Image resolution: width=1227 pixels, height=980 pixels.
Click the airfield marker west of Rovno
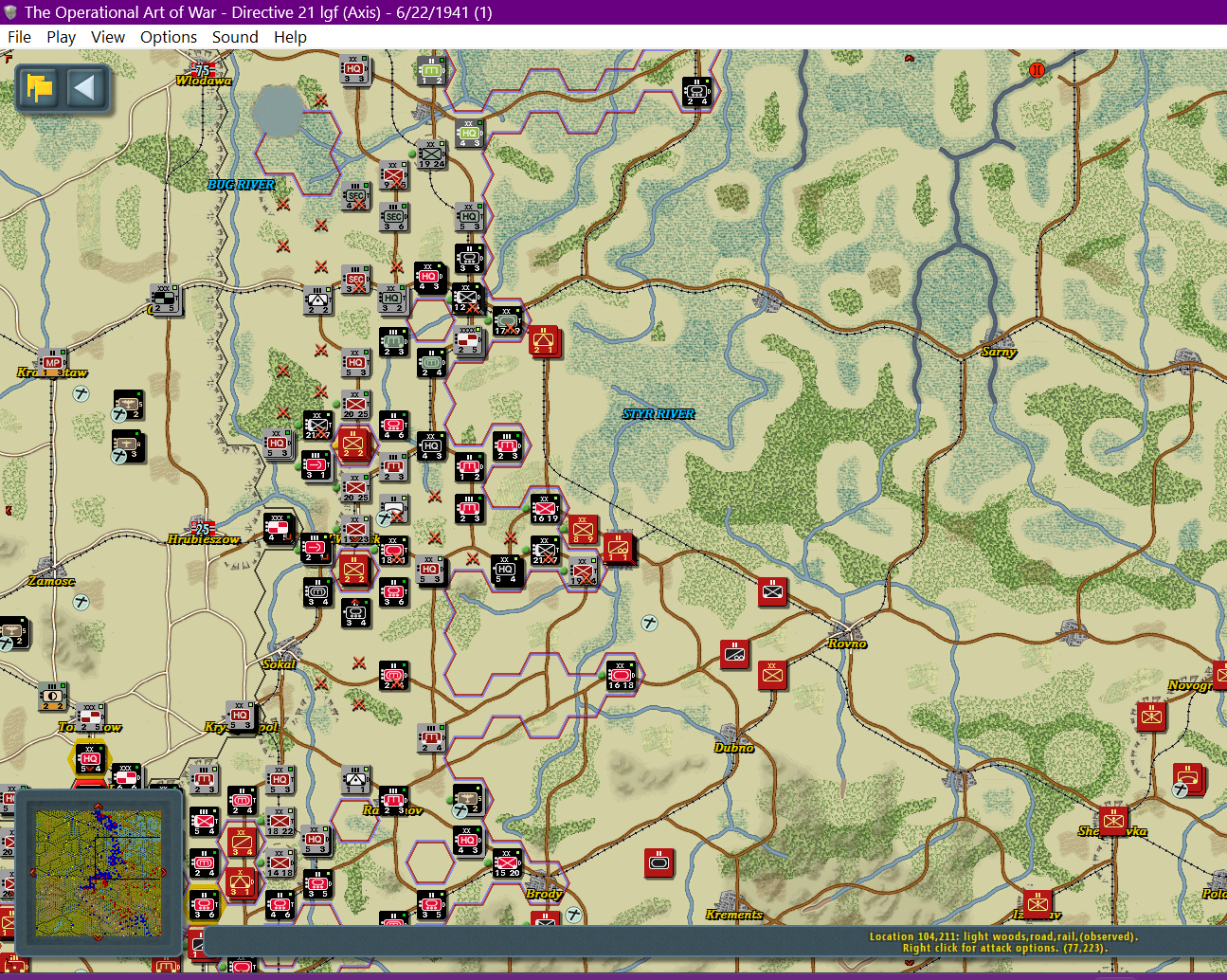650,623
